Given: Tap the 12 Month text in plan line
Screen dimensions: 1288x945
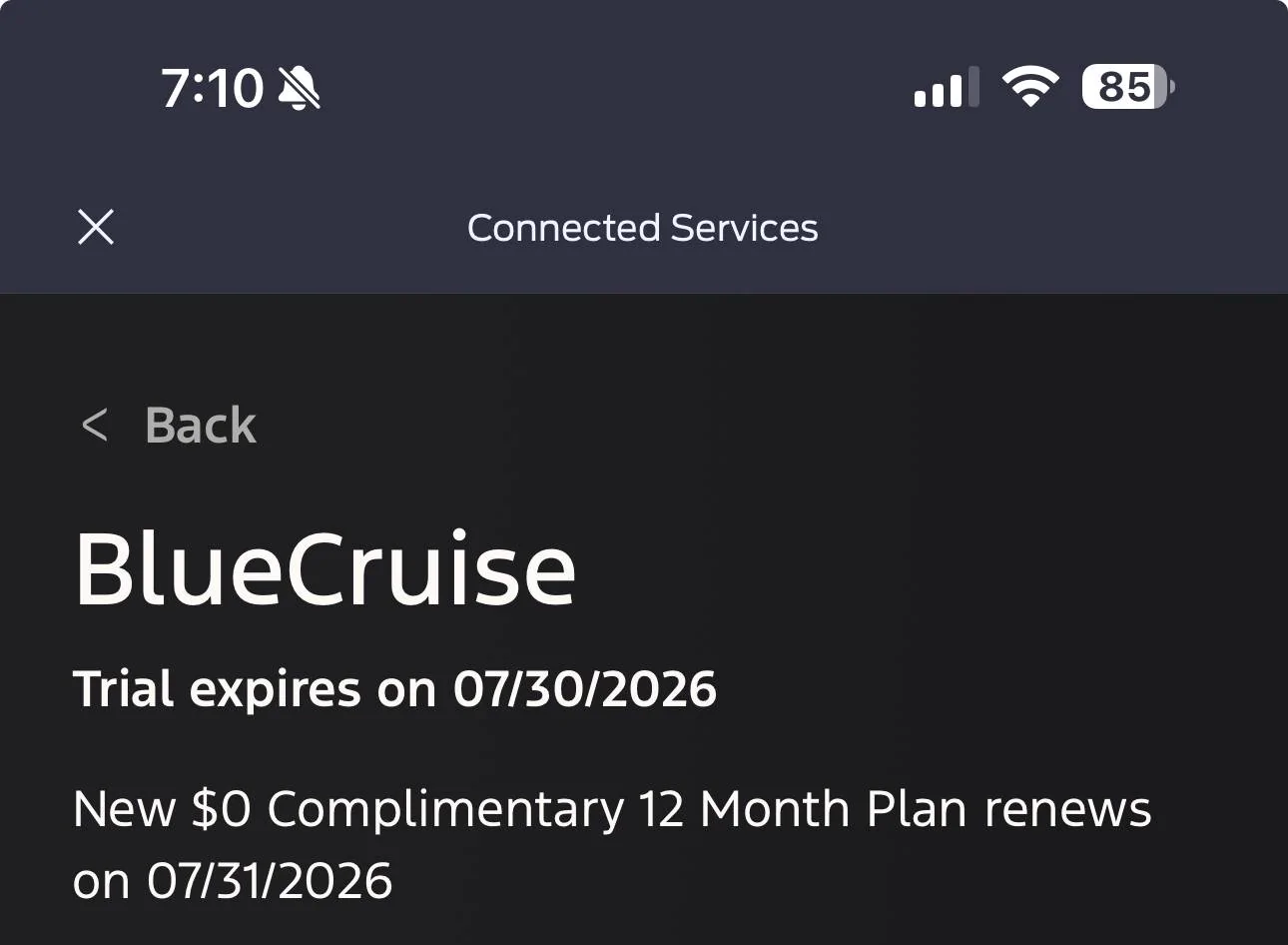Looking at the screenshot, I should tap(744, 808).
